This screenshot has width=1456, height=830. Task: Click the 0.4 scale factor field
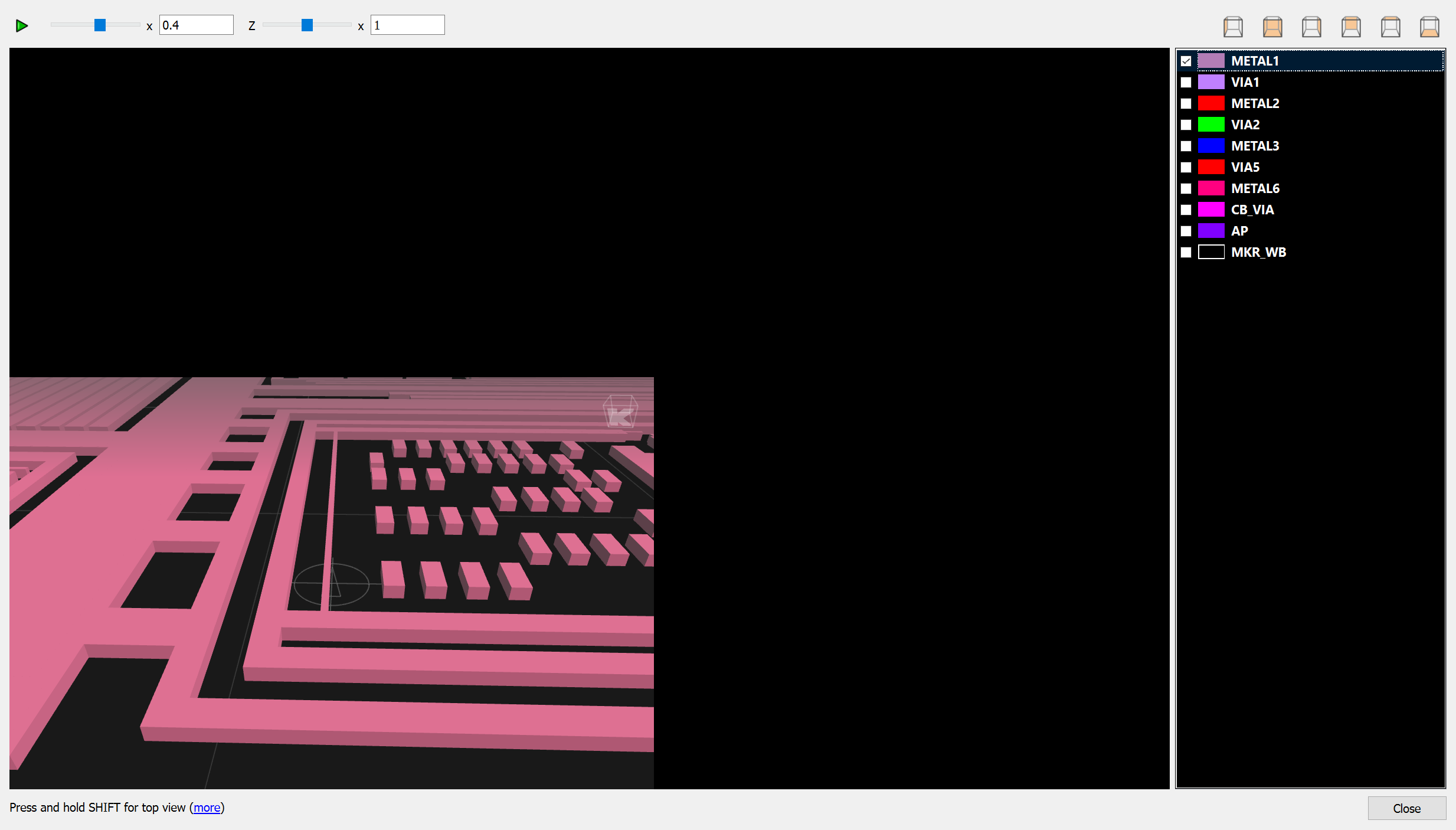(196, 25)
